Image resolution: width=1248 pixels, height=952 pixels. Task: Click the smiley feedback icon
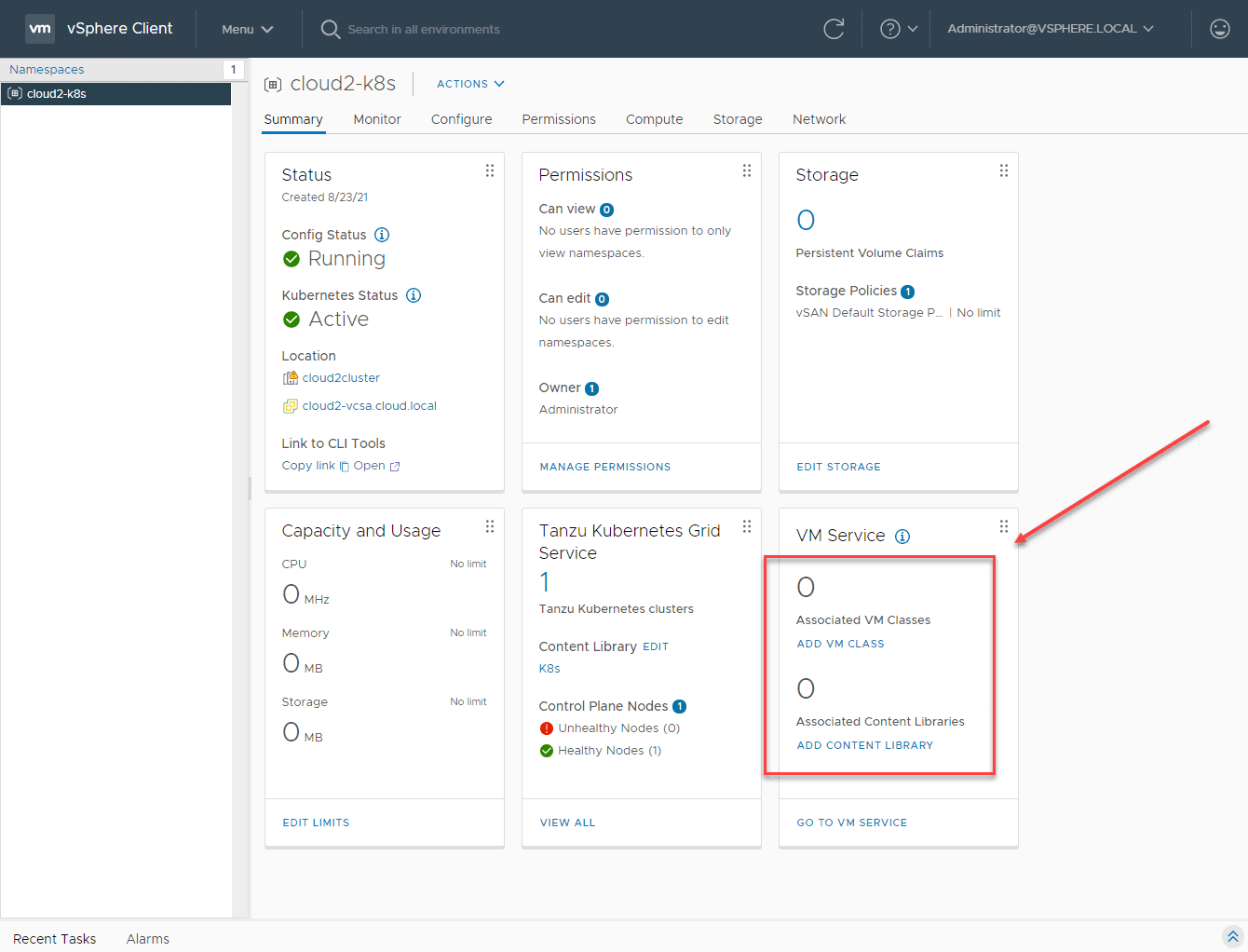[1219, 29]
